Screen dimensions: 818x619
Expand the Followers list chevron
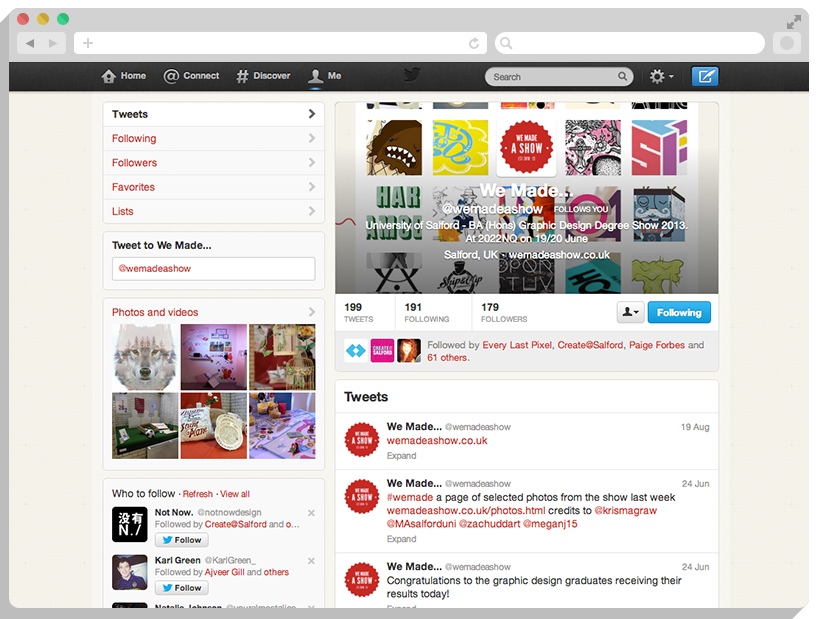[x=312, y=163]
